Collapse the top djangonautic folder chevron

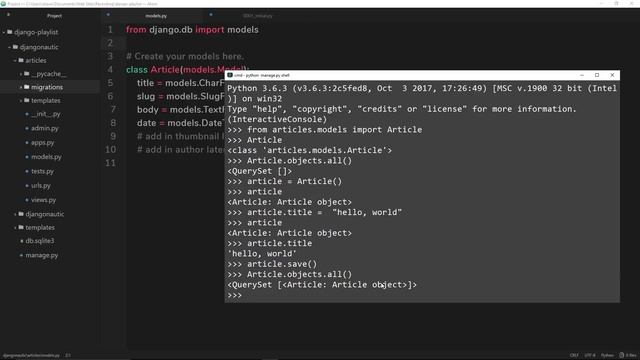tap(10, 47)
